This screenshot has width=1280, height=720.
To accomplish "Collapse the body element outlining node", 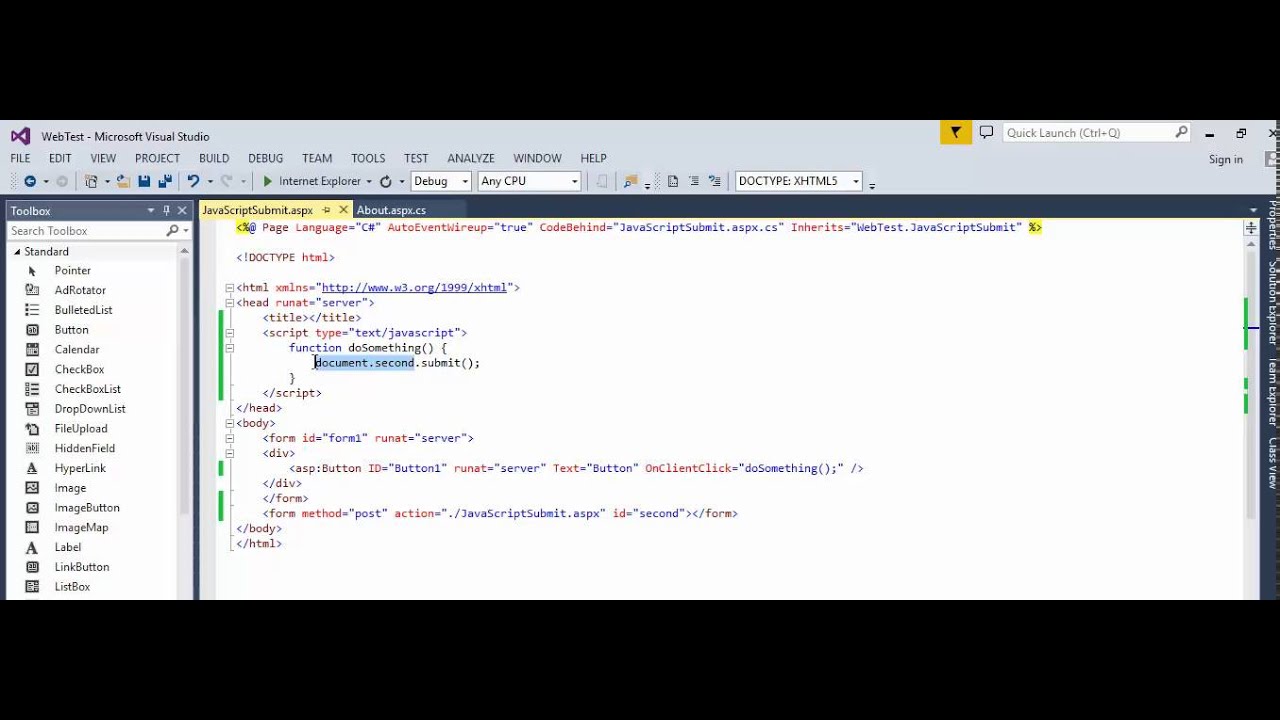I will 229,423.
